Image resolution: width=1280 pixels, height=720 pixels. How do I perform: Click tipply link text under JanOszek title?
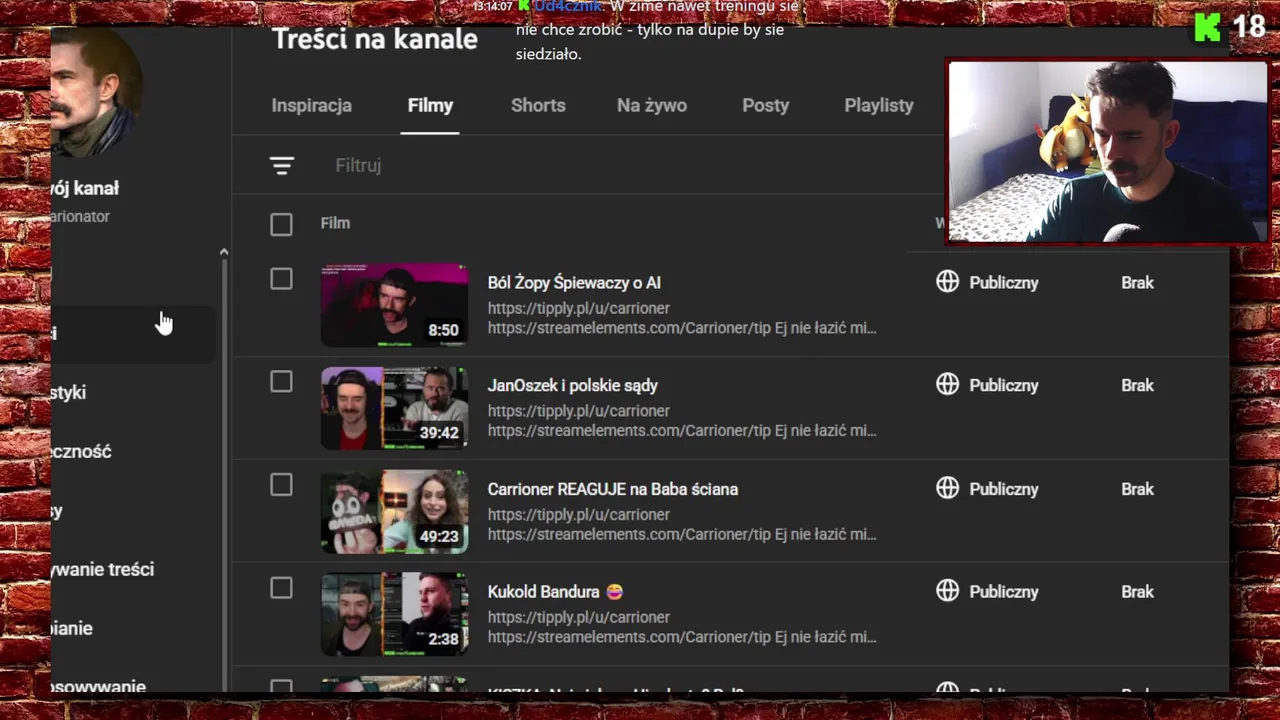[x=578, y=411]
